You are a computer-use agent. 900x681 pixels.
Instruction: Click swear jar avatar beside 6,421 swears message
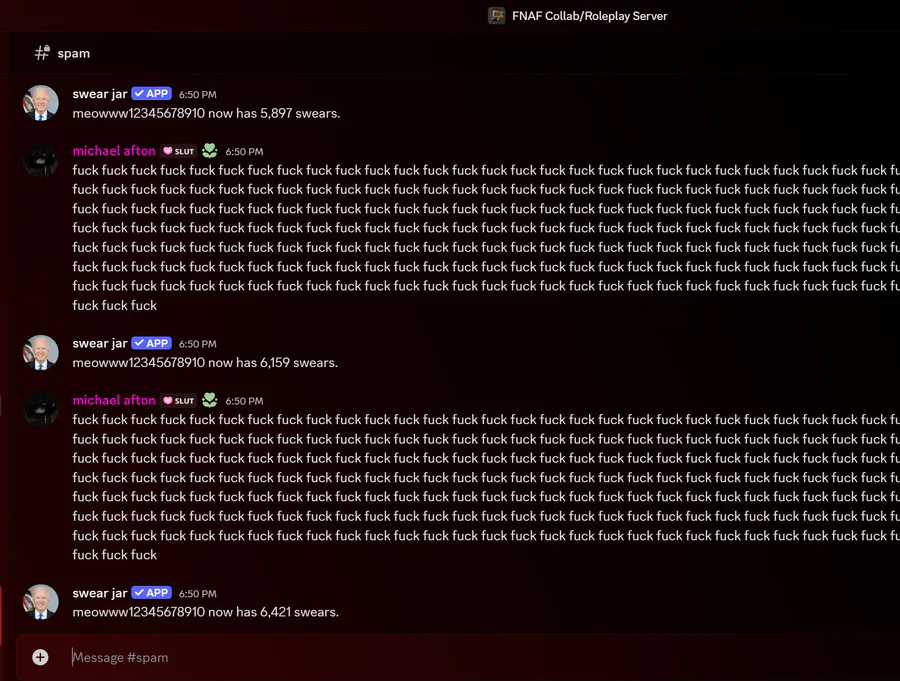(x=41, y=602)
